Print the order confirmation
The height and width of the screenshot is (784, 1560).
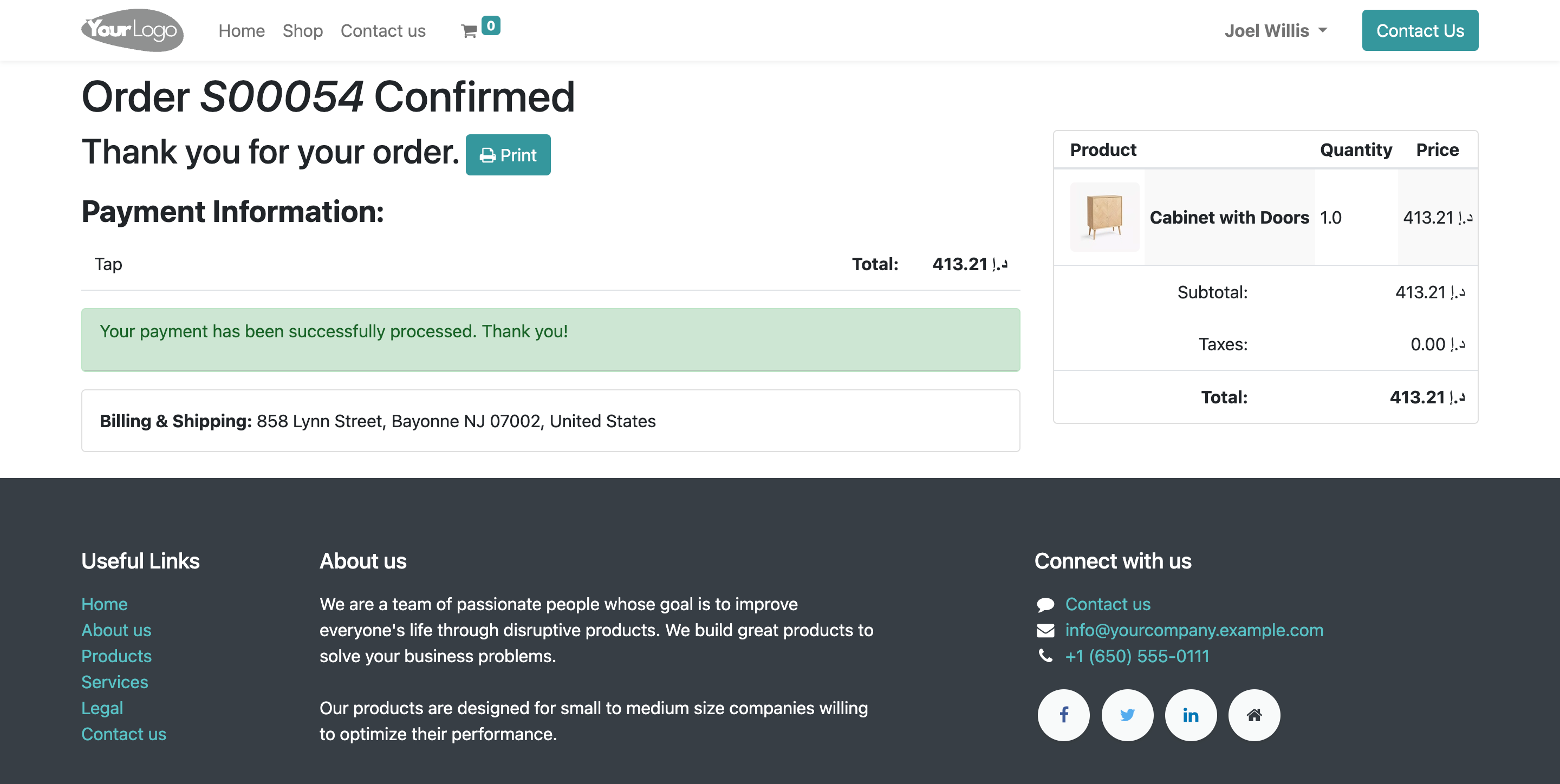click(x=508, y=155)
